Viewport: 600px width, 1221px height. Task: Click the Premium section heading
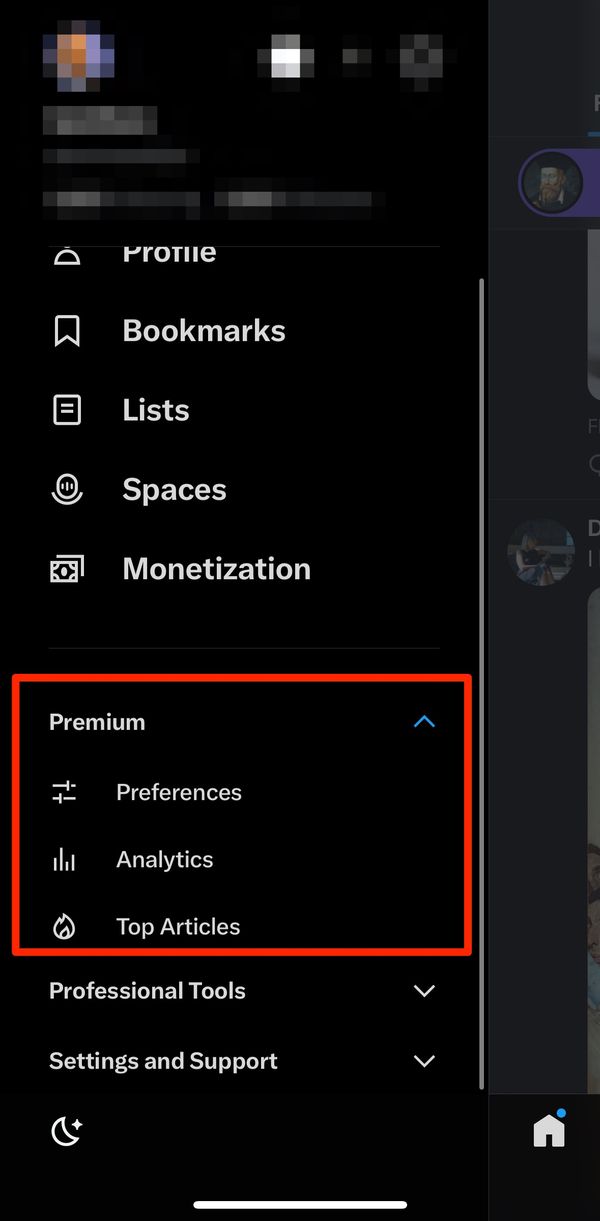click(x=97, y=721)
